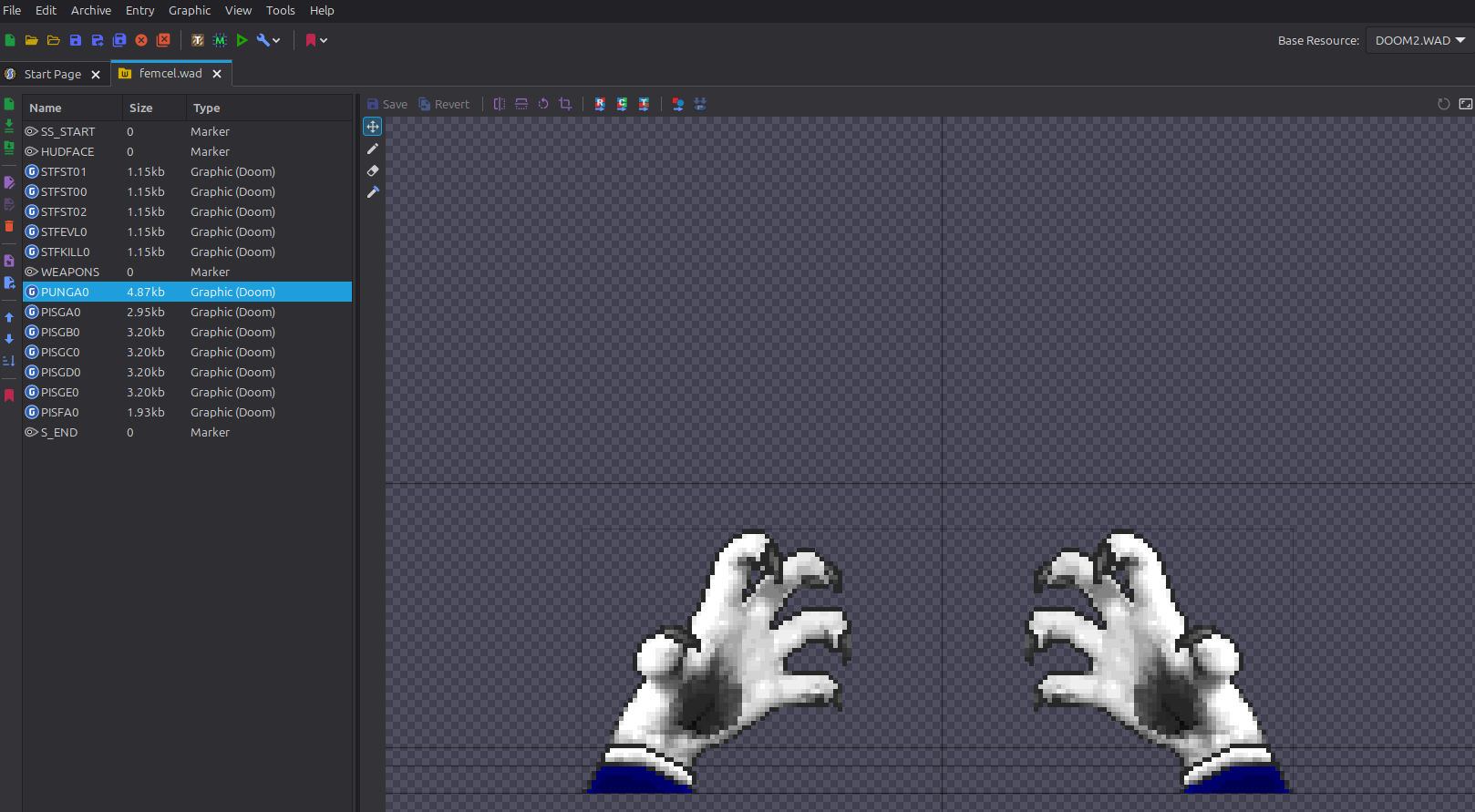Click the import files icon in left sidebar
The image size is (1475, 812).
point(9,126)
